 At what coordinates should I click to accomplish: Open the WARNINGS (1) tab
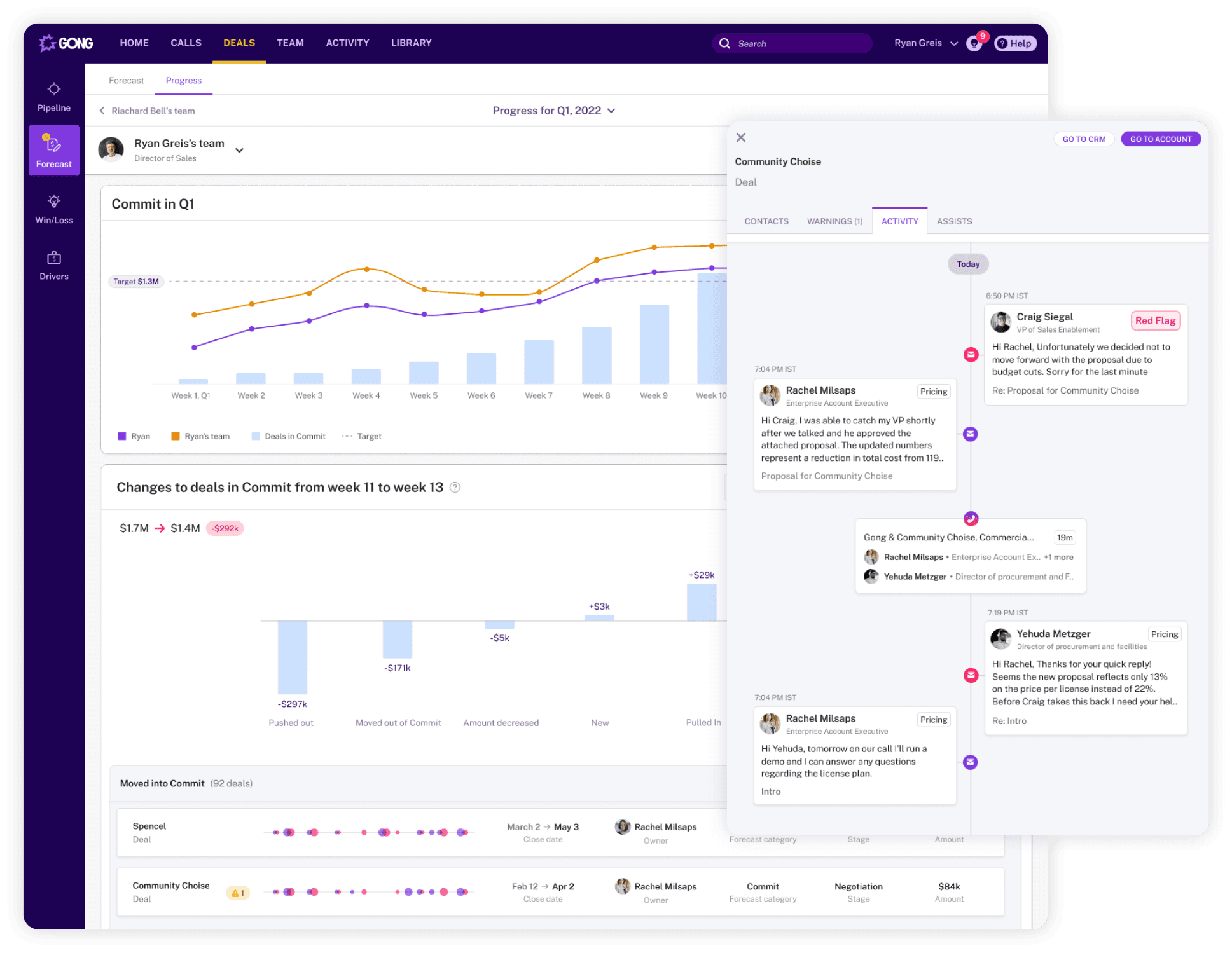(834, 221)
